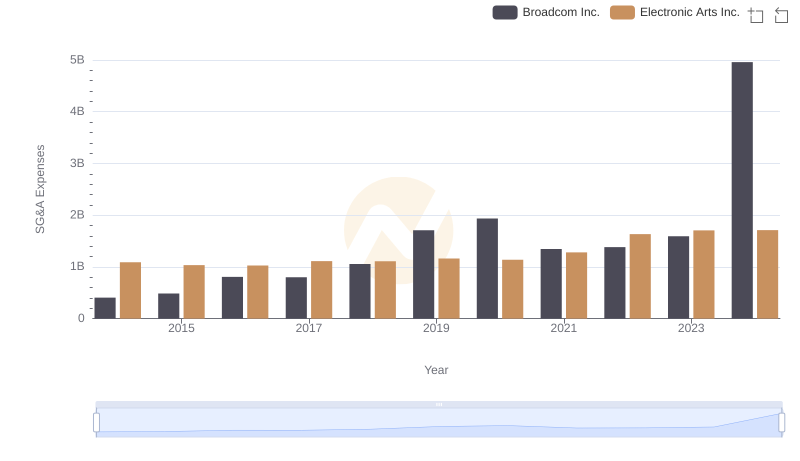This screenshot has height=461, width=800.
Task: Click the 4B y-axis label
Action: pyautogui.click(x=77, y=112)
